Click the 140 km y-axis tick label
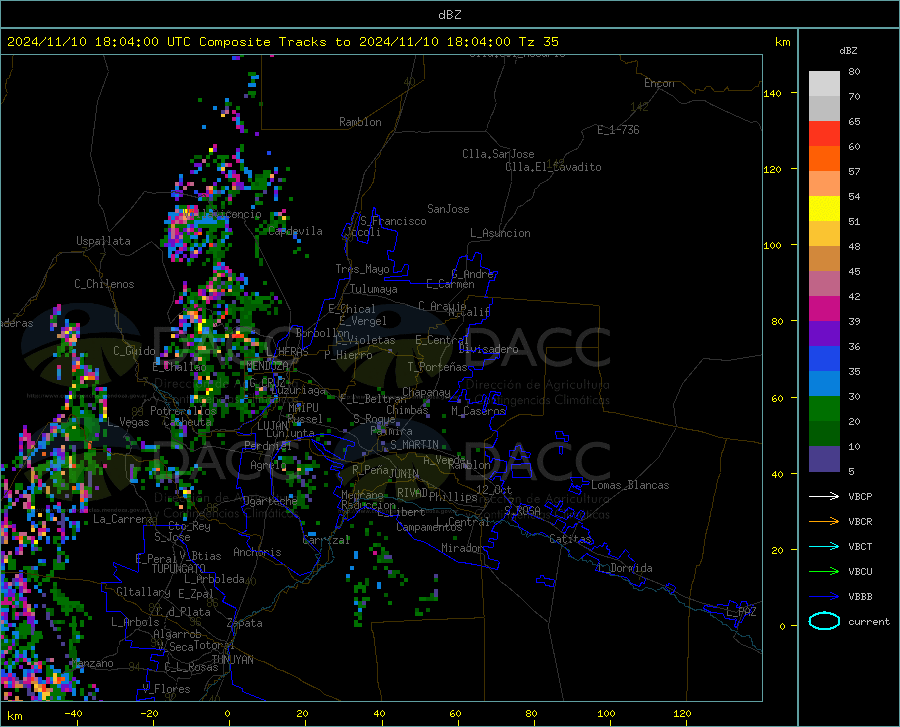Image resolution: width=900 pixels, height=727 pixels. pyautogui.click(x=772, y=93)
